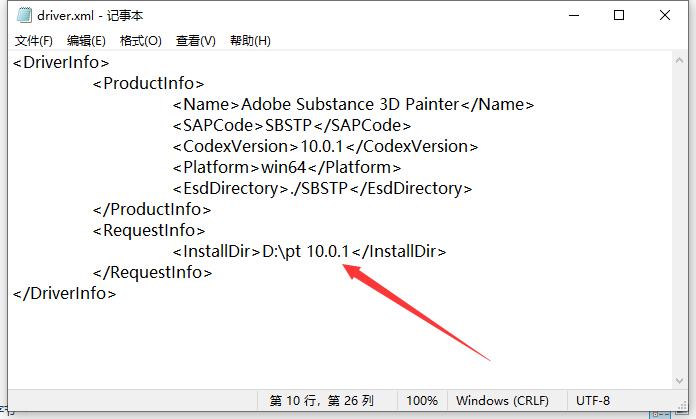Close the driver.xml Notepad window
Screen dimensions: 696x419
pyautogui.click(x=665, y=16)
